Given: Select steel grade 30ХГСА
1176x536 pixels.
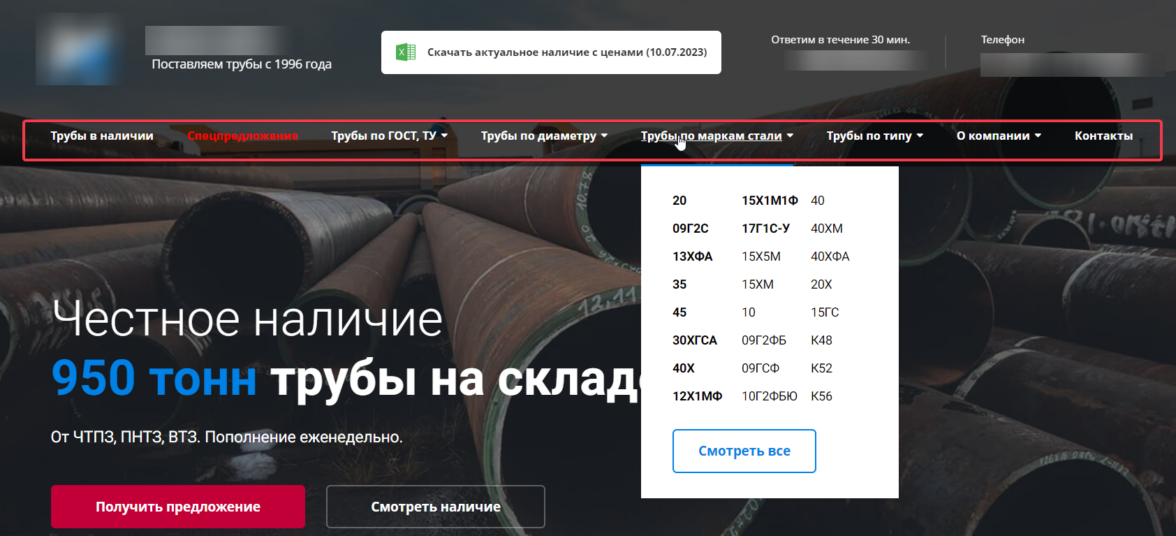Looking at the screenshot, I should click(x=695, y=340).
